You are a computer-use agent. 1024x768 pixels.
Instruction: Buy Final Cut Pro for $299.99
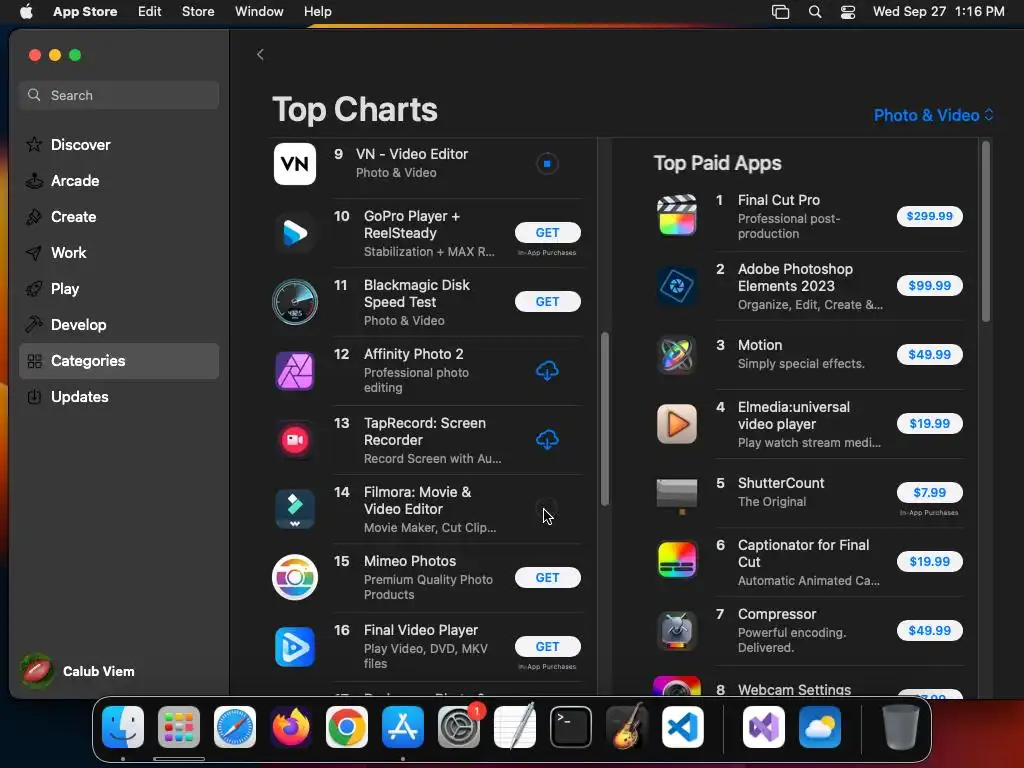(x=929, y=216)
